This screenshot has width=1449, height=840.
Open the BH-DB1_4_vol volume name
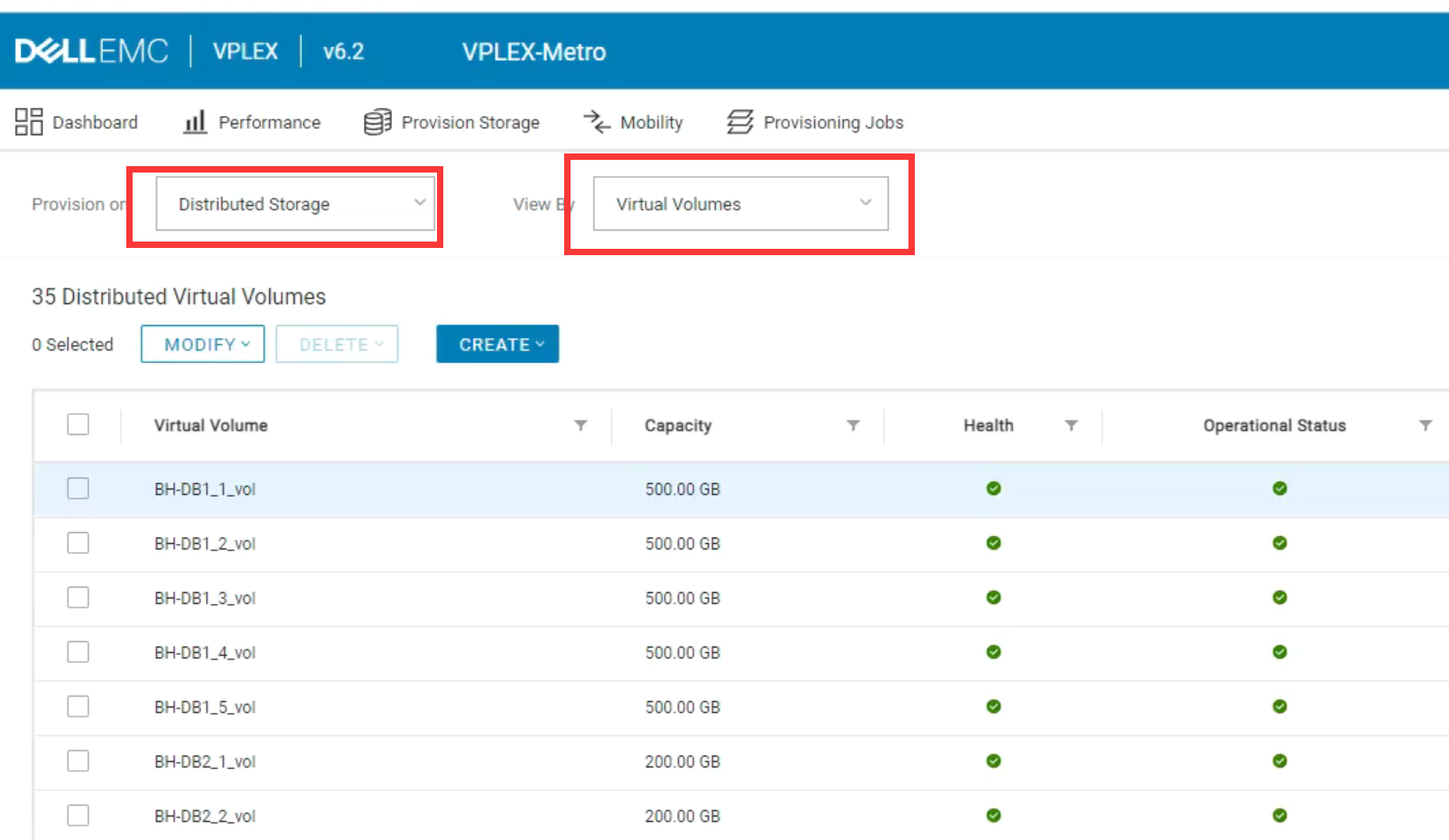point(204,653)
